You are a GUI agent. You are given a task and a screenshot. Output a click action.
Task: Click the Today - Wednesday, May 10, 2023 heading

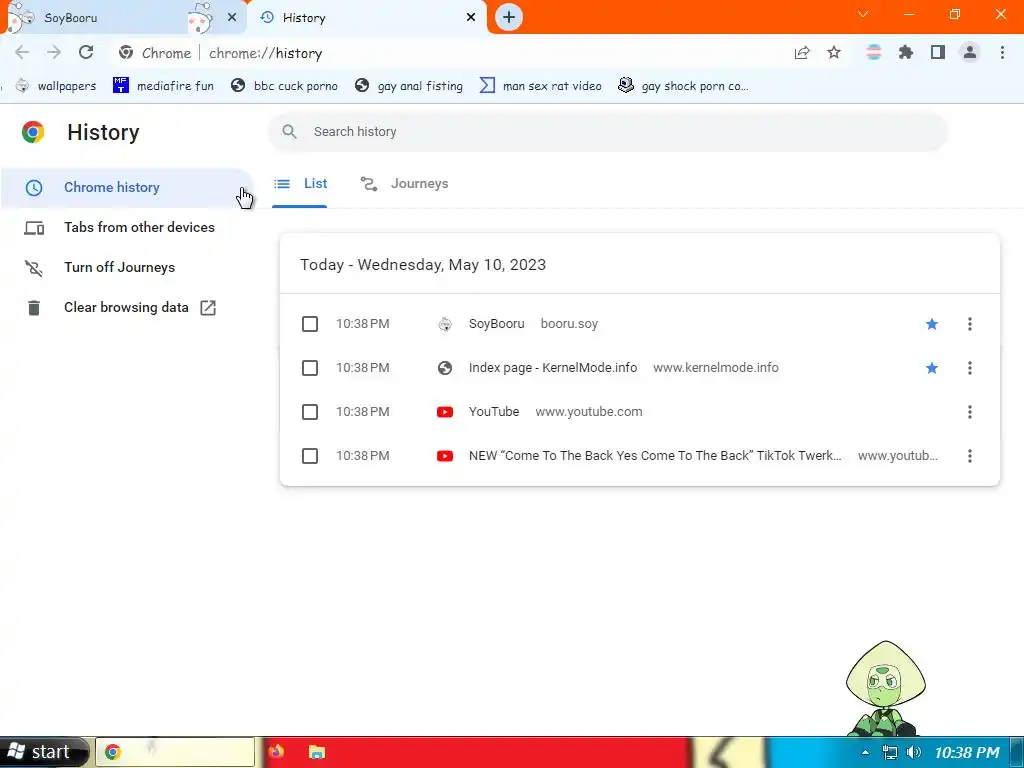click(x=423, y=264)
